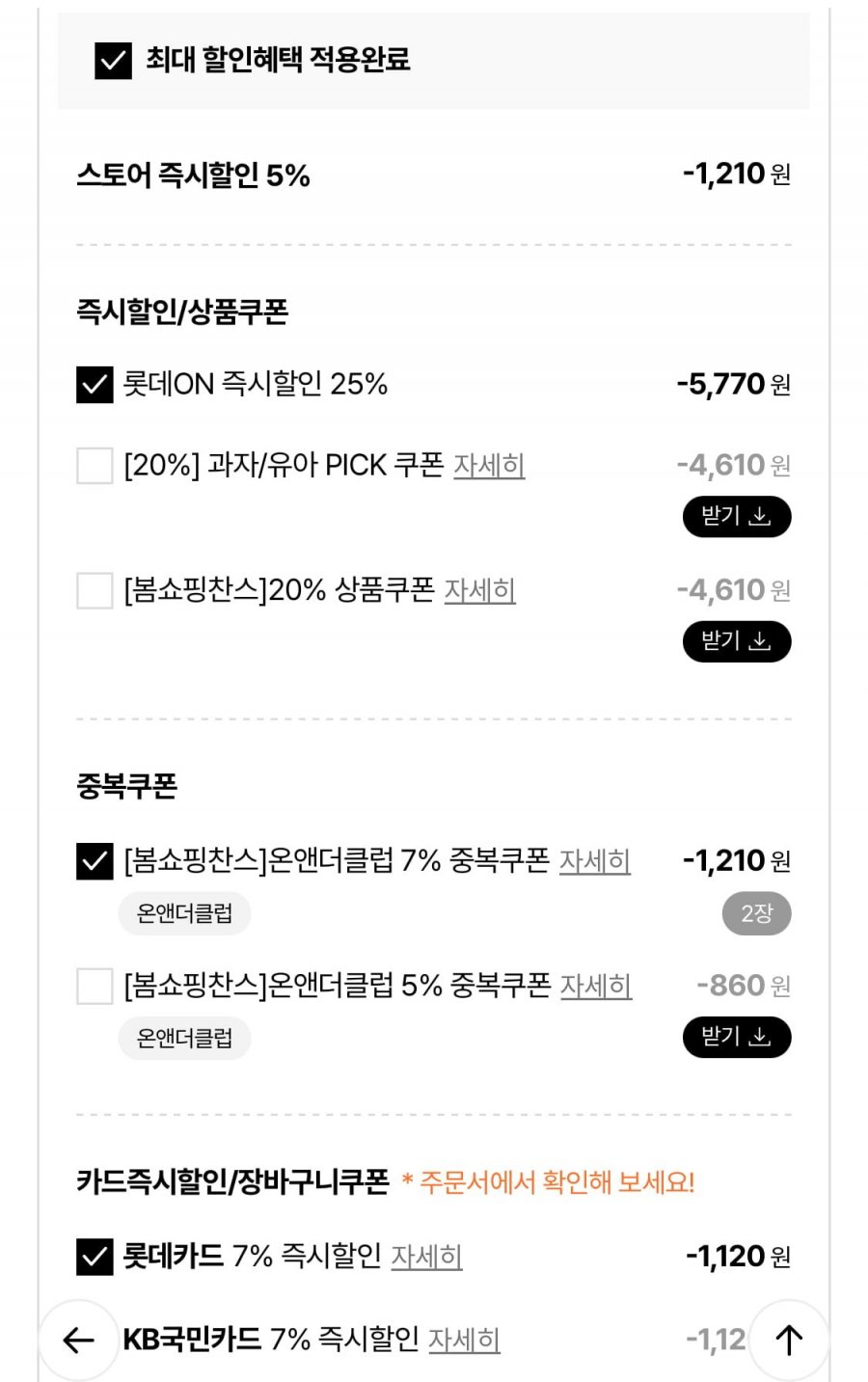Download the 온앤더클럽 5% 중복쿠폰

coord(737,1038)
